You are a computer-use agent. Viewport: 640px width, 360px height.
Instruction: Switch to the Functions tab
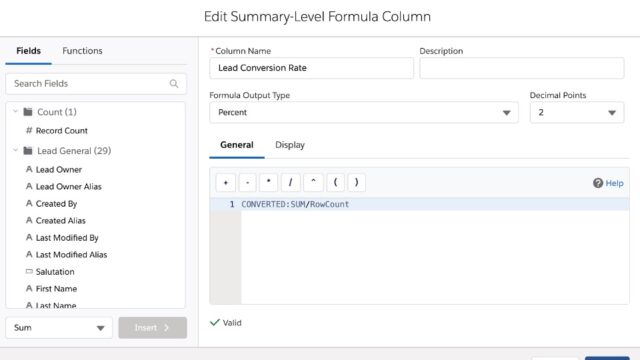click(82, 51)
